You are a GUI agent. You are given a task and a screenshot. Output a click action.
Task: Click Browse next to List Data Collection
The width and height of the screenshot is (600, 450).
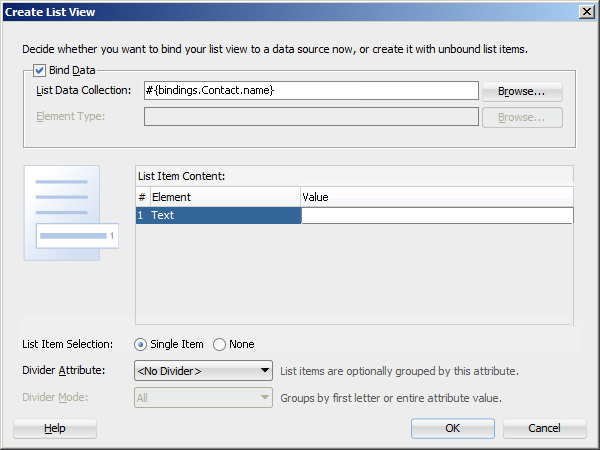(522, 91)
